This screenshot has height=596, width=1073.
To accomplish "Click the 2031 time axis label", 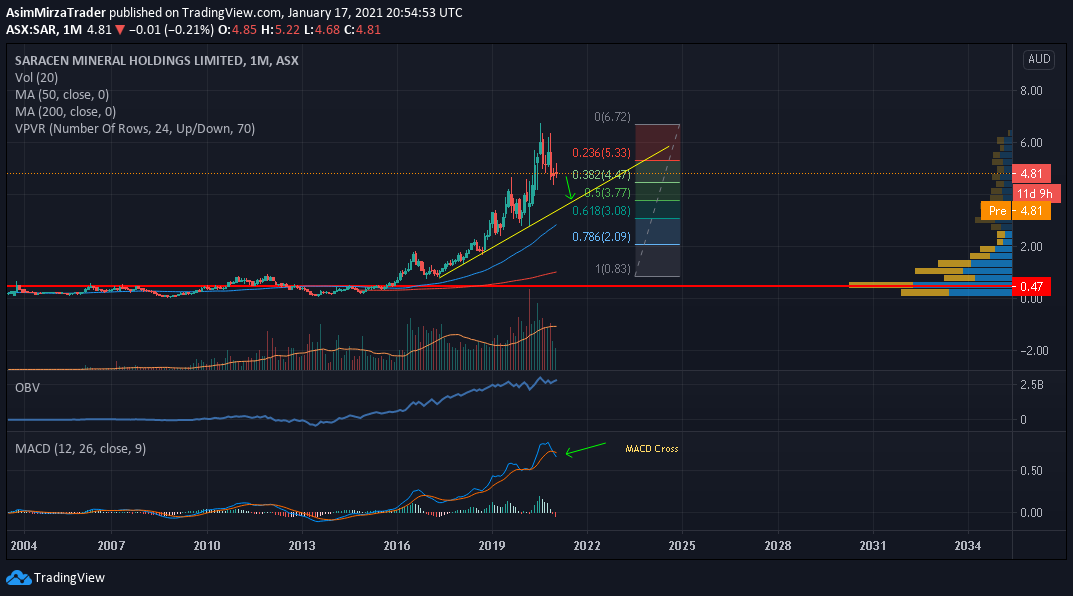I will click(872, 546).
